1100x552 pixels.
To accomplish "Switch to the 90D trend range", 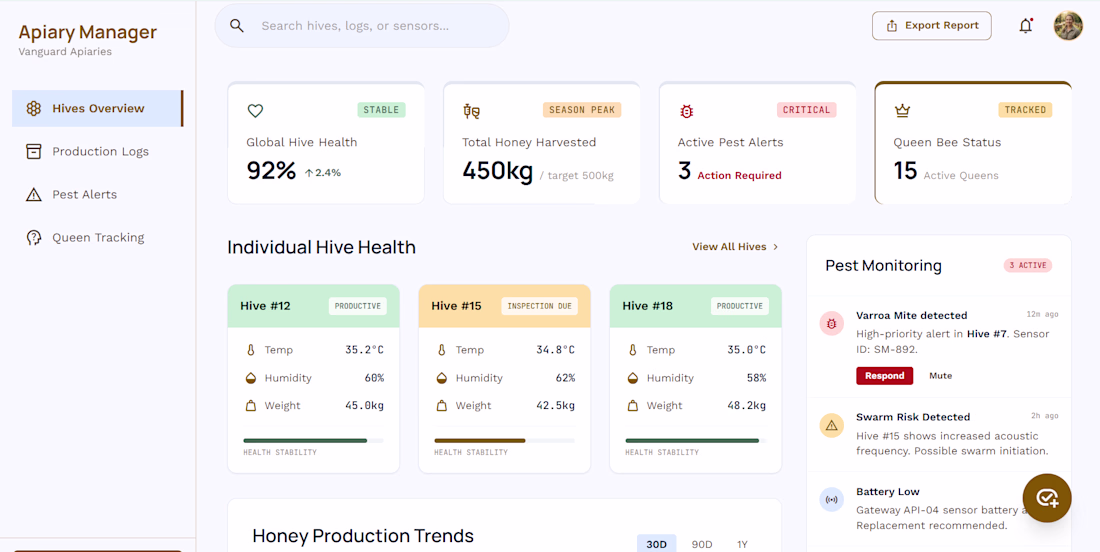I will 702,544.
